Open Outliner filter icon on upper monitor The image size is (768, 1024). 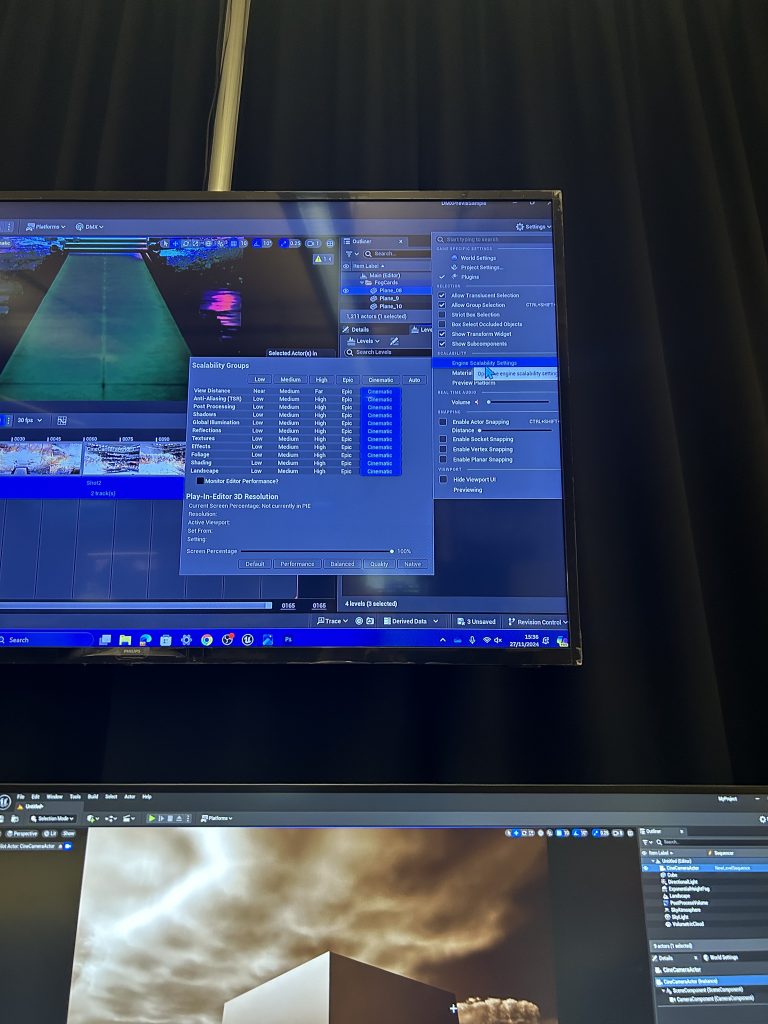point(350,253)
